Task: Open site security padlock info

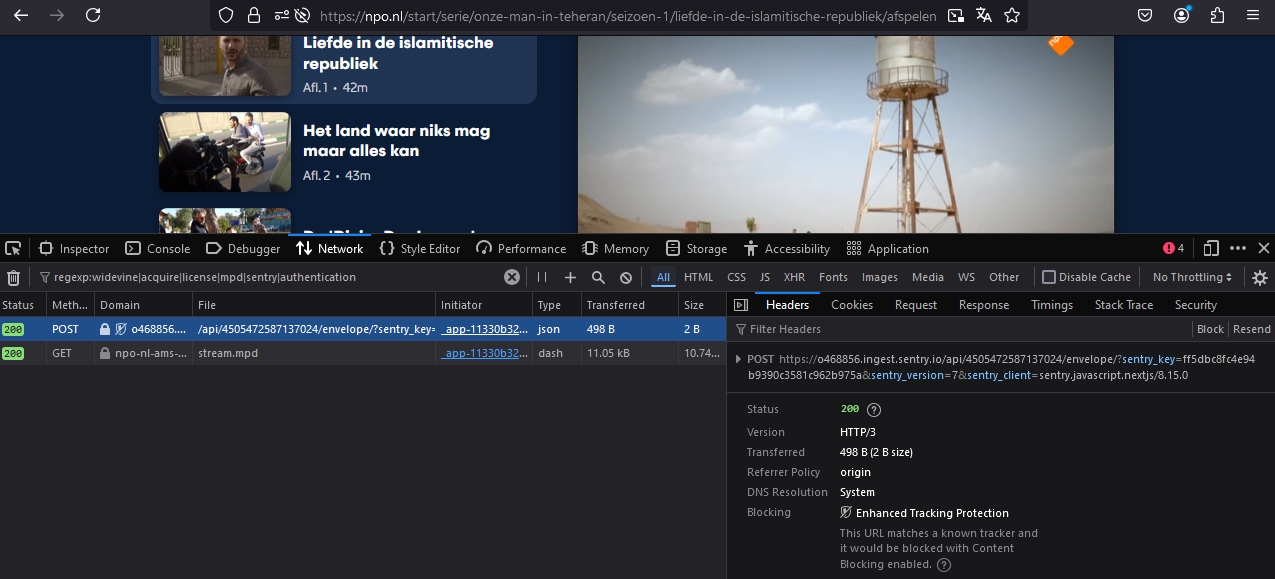Action: click(x=254, y=16)
